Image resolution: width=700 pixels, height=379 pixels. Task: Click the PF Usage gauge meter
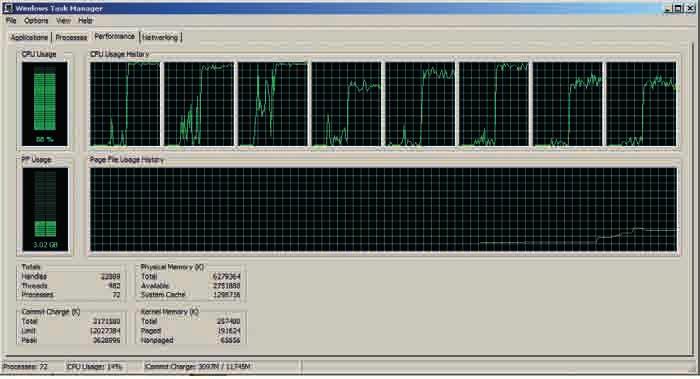pyautogui.click(x=45, y=210)
